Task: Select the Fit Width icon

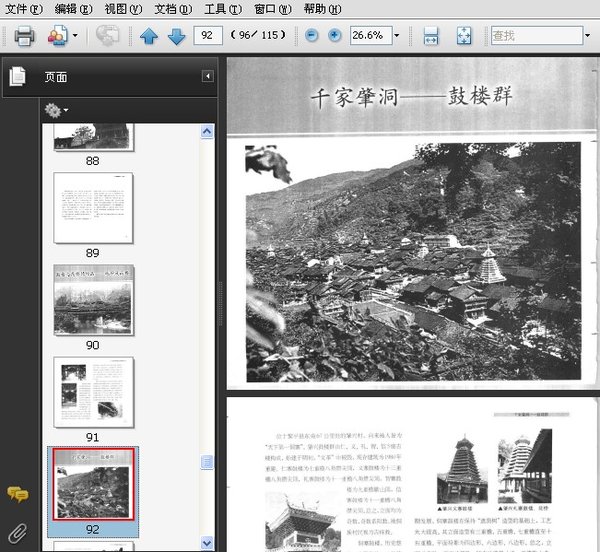Action: click(431, 36)
